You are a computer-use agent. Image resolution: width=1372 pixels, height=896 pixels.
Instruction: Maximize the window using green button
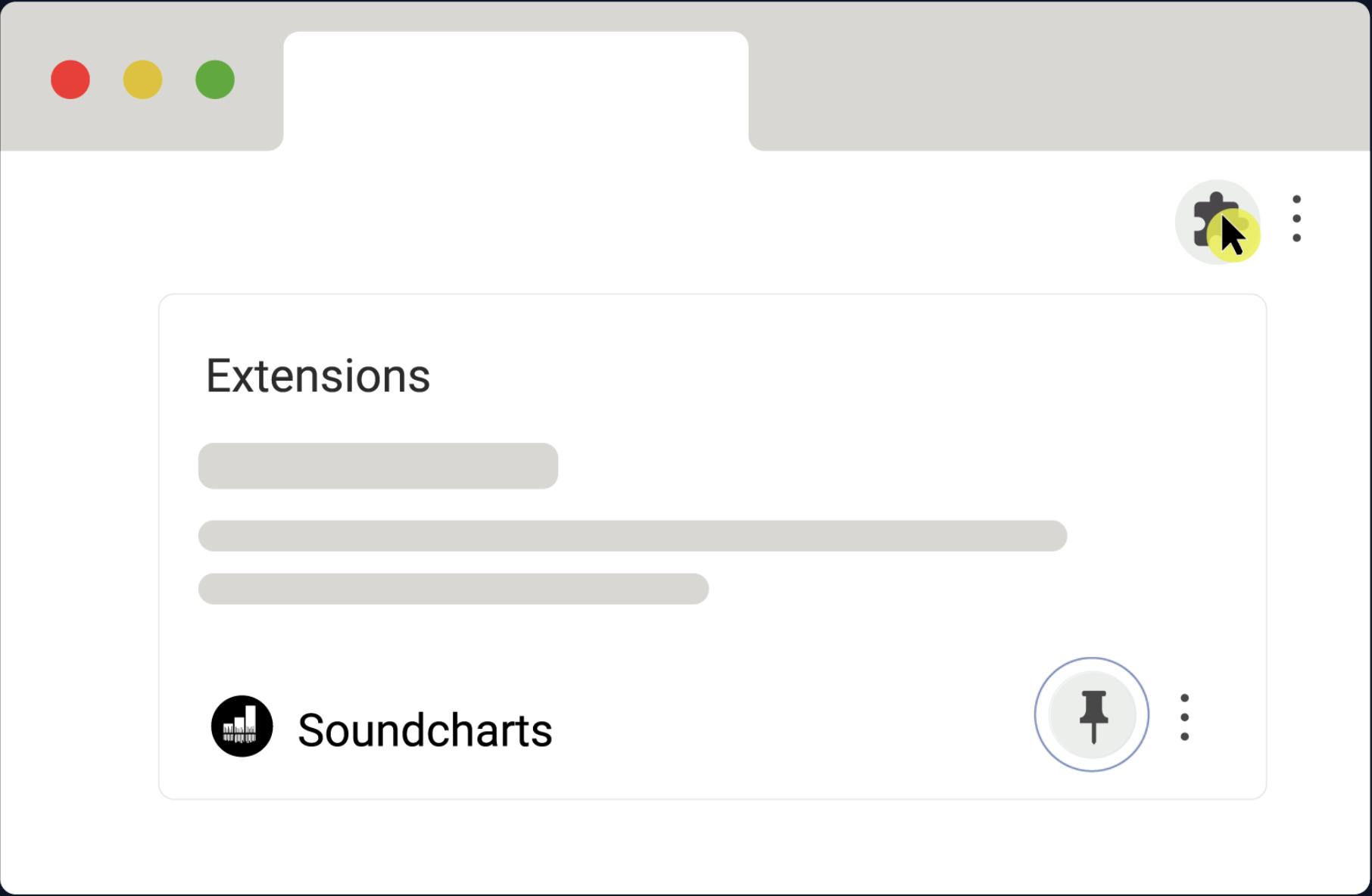pyautogui.click(x=215, y=79)
